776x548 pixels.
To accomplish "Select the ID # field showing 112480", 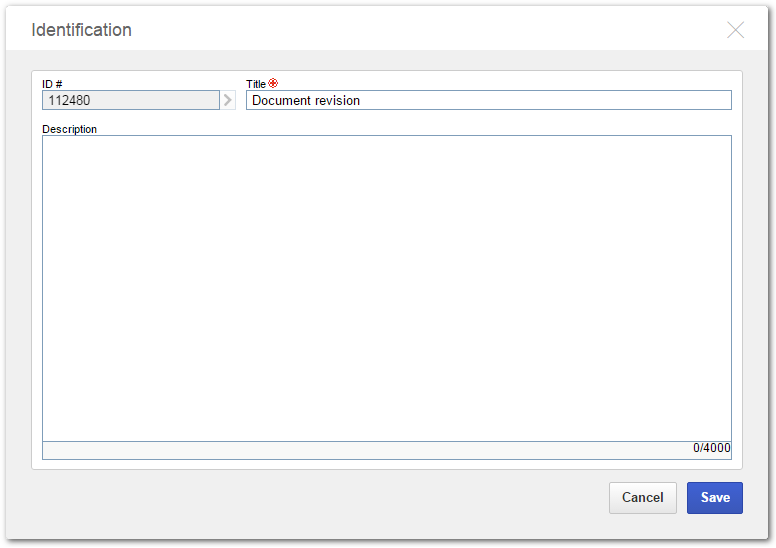I will (131, 100).
